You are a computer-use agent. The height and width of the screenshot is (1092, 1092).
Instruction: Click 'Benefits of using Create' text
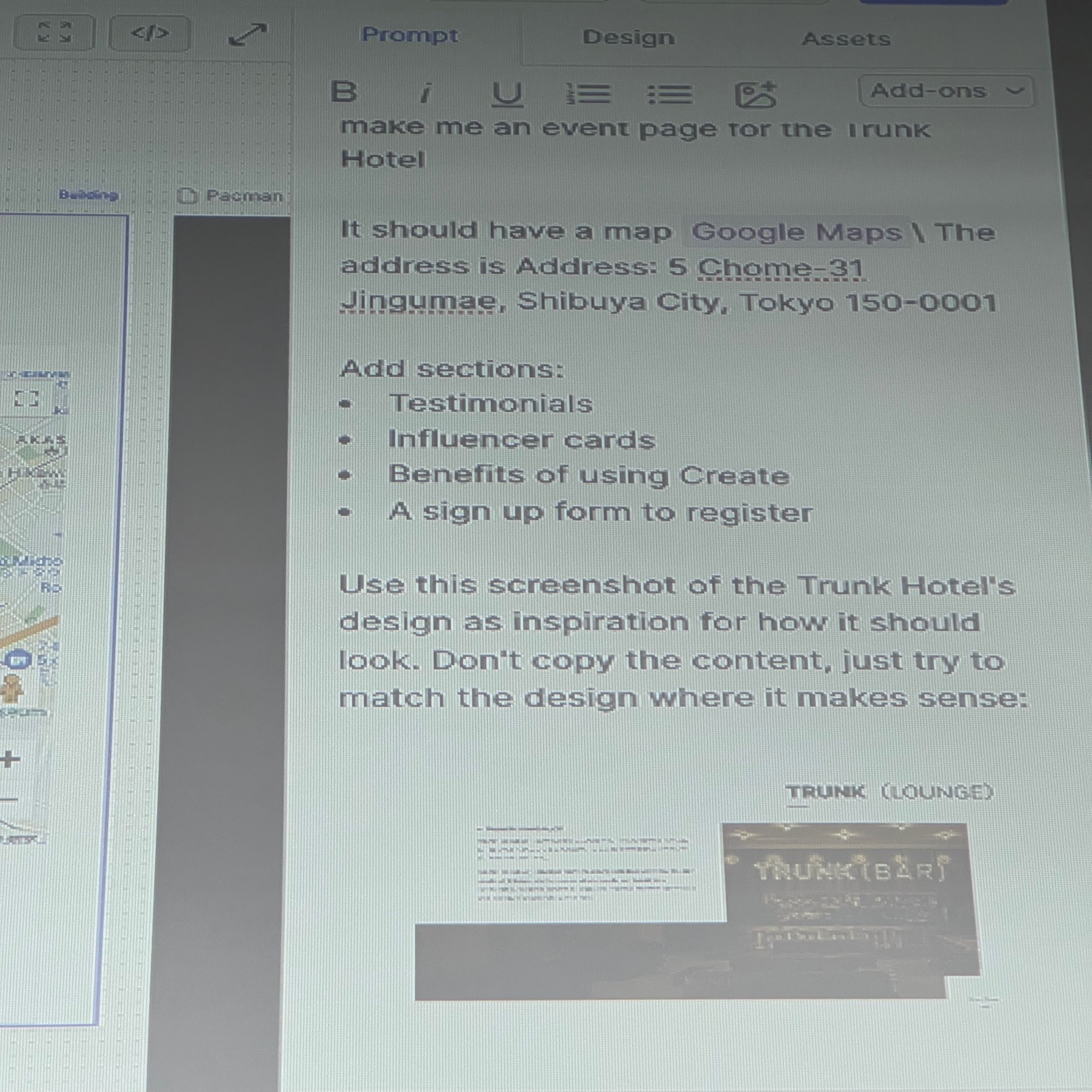click(x=589, y=476)
